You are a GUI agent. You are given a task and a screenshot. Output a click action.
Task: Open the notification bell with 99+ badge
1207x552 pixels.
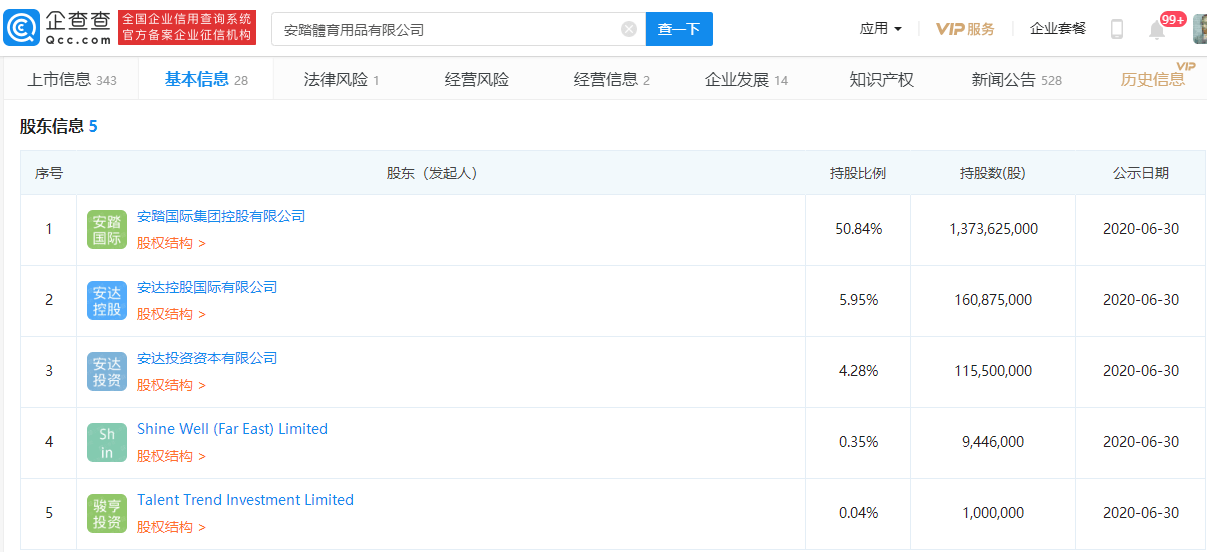(x=1157, y=30)
